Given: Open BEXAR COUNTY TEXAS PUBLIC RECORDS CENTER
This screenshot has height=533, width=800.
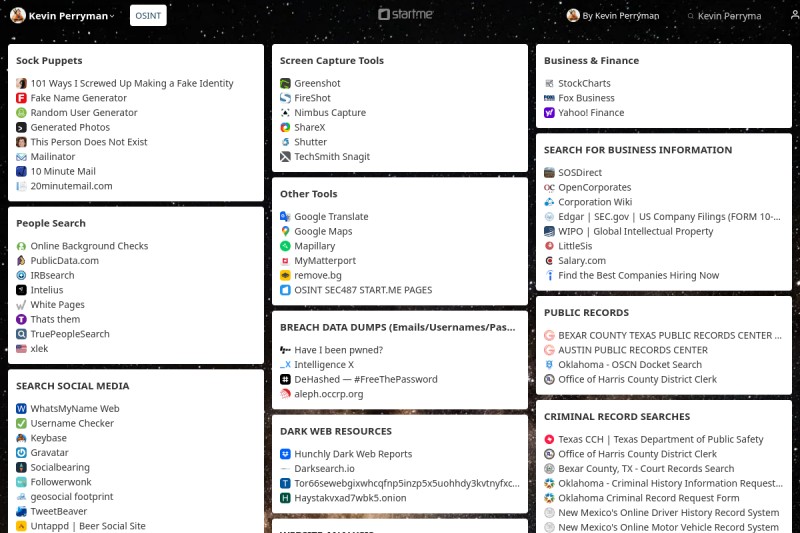Looking at the screenshot, I should coord(669,336).
